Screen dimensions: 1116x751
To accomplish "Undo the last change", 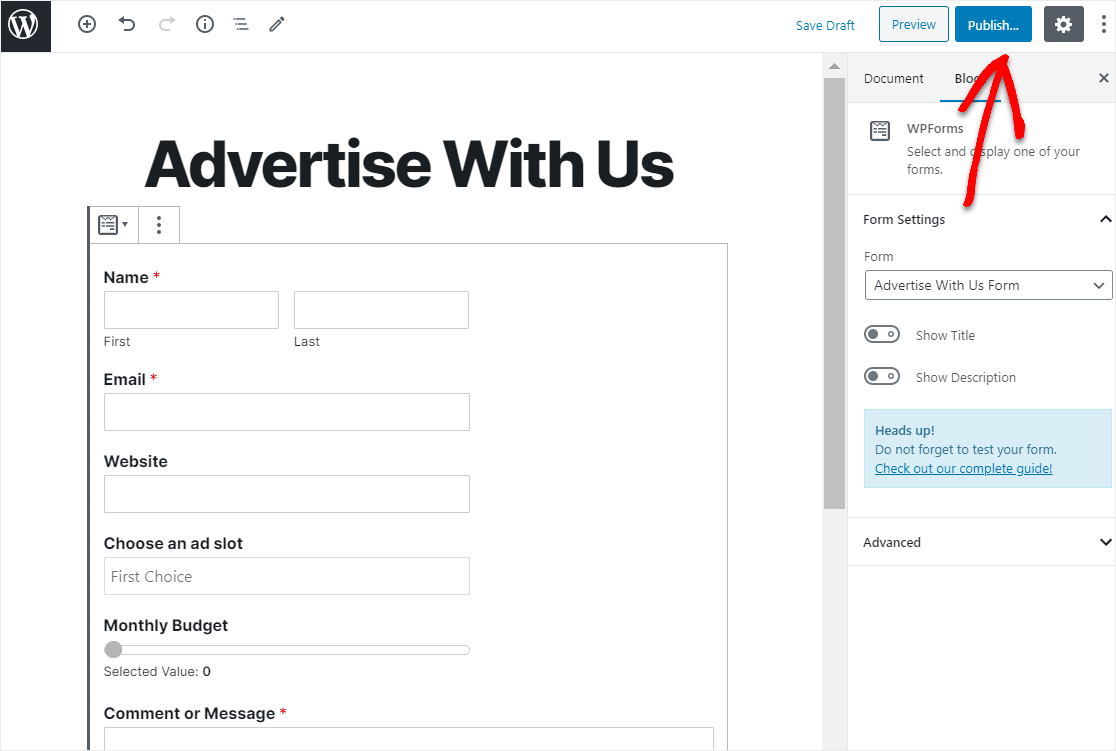I will 127,25.
